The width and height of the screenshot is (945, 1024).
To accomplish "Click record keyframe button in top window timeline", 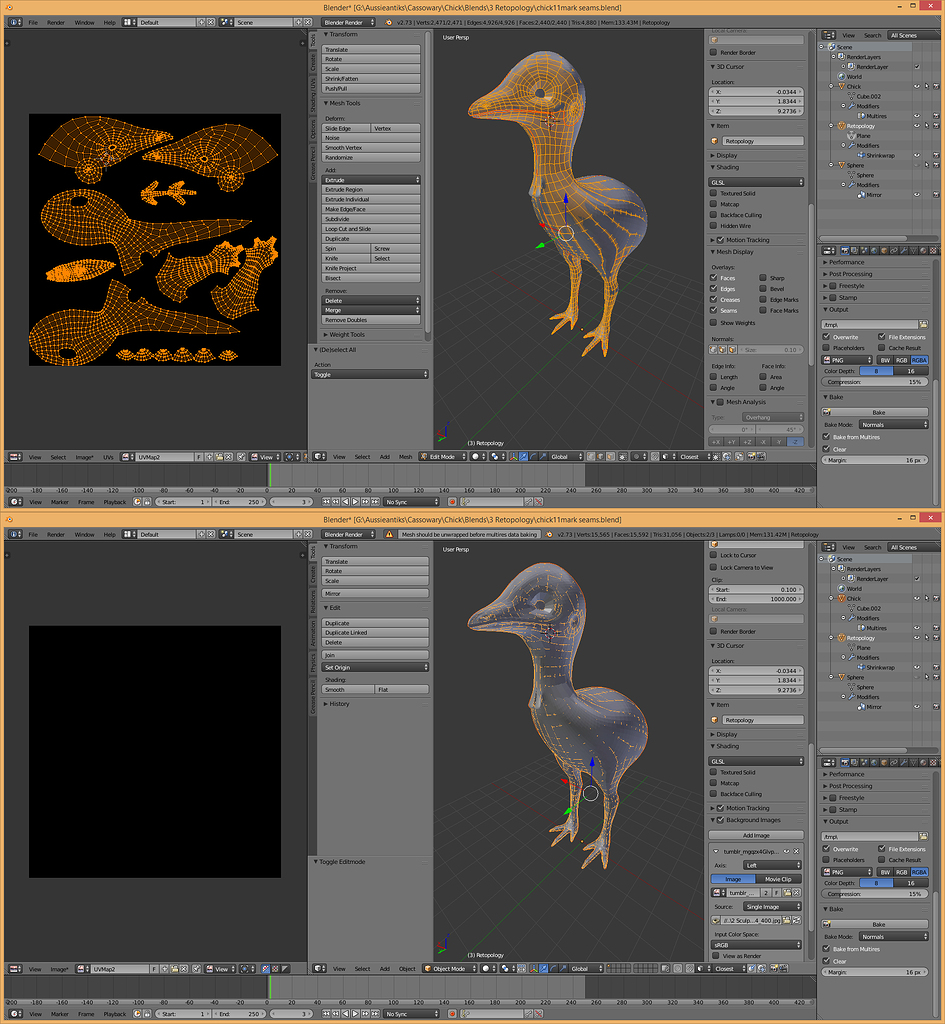I will click(451, 502).
